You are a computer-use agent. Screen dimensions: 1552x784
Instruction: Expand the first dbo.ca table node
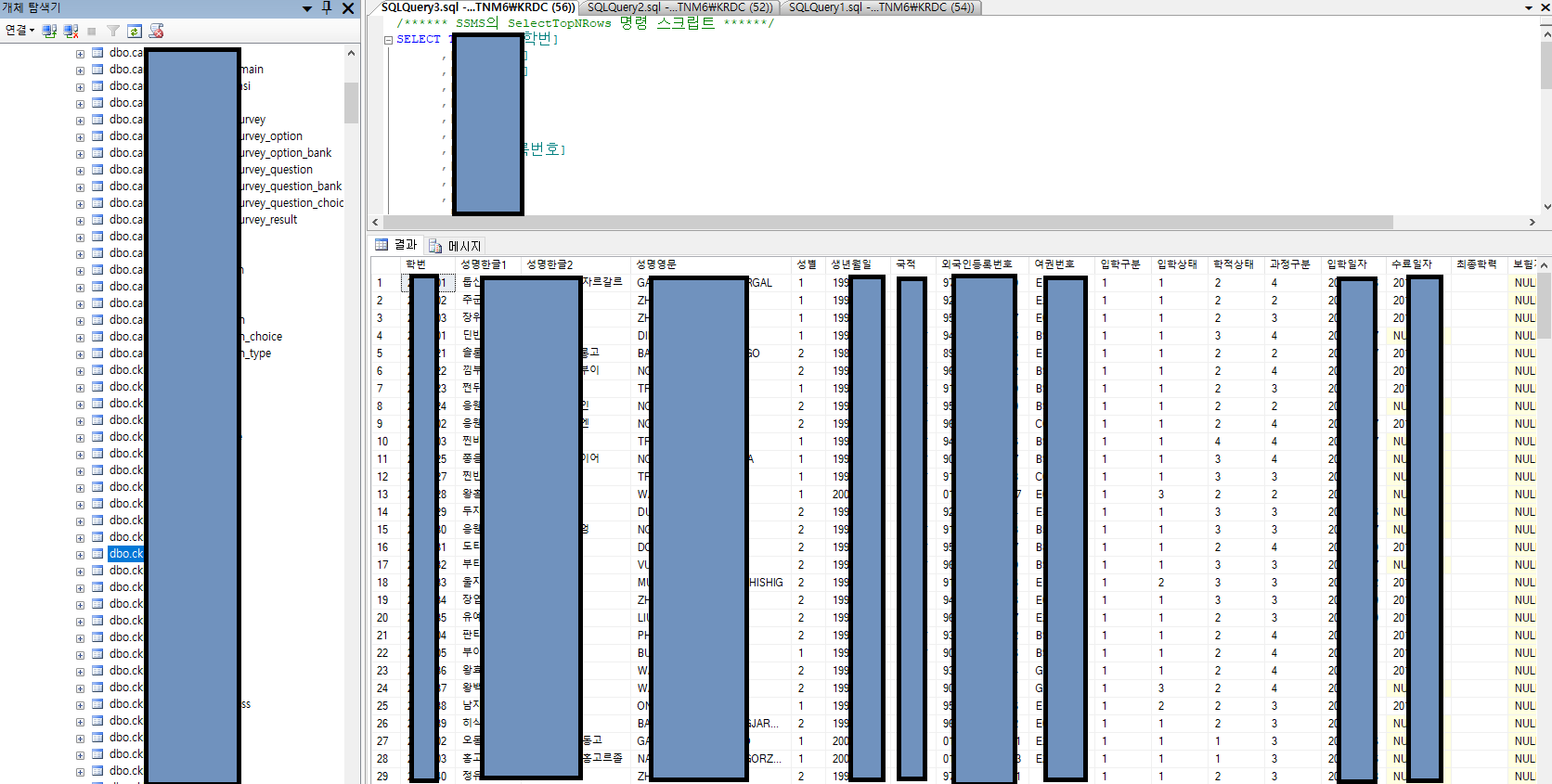(80, 54)
